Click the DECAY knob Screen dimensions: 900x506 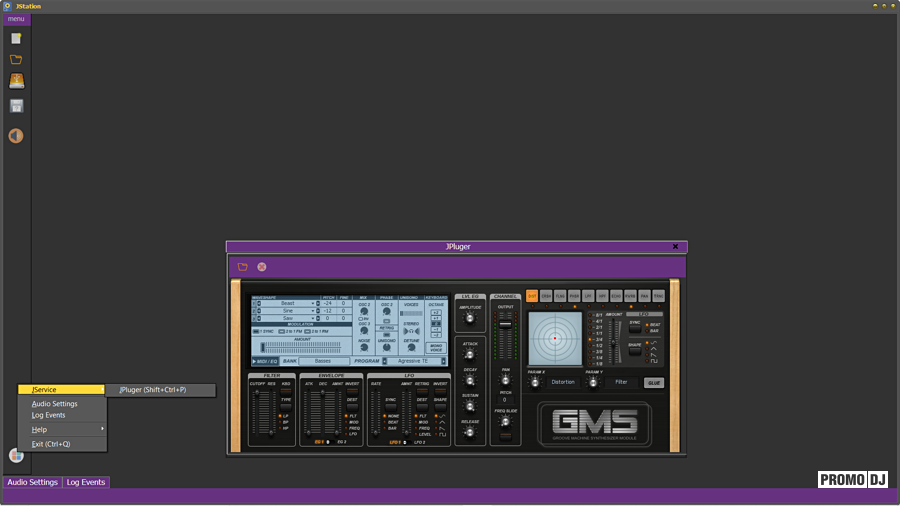(x=470, y=380)
